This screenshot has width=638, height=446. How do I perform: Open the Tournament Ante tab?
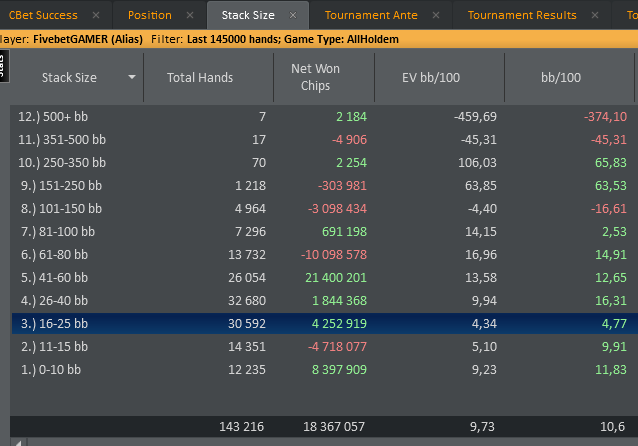[373, 16]
